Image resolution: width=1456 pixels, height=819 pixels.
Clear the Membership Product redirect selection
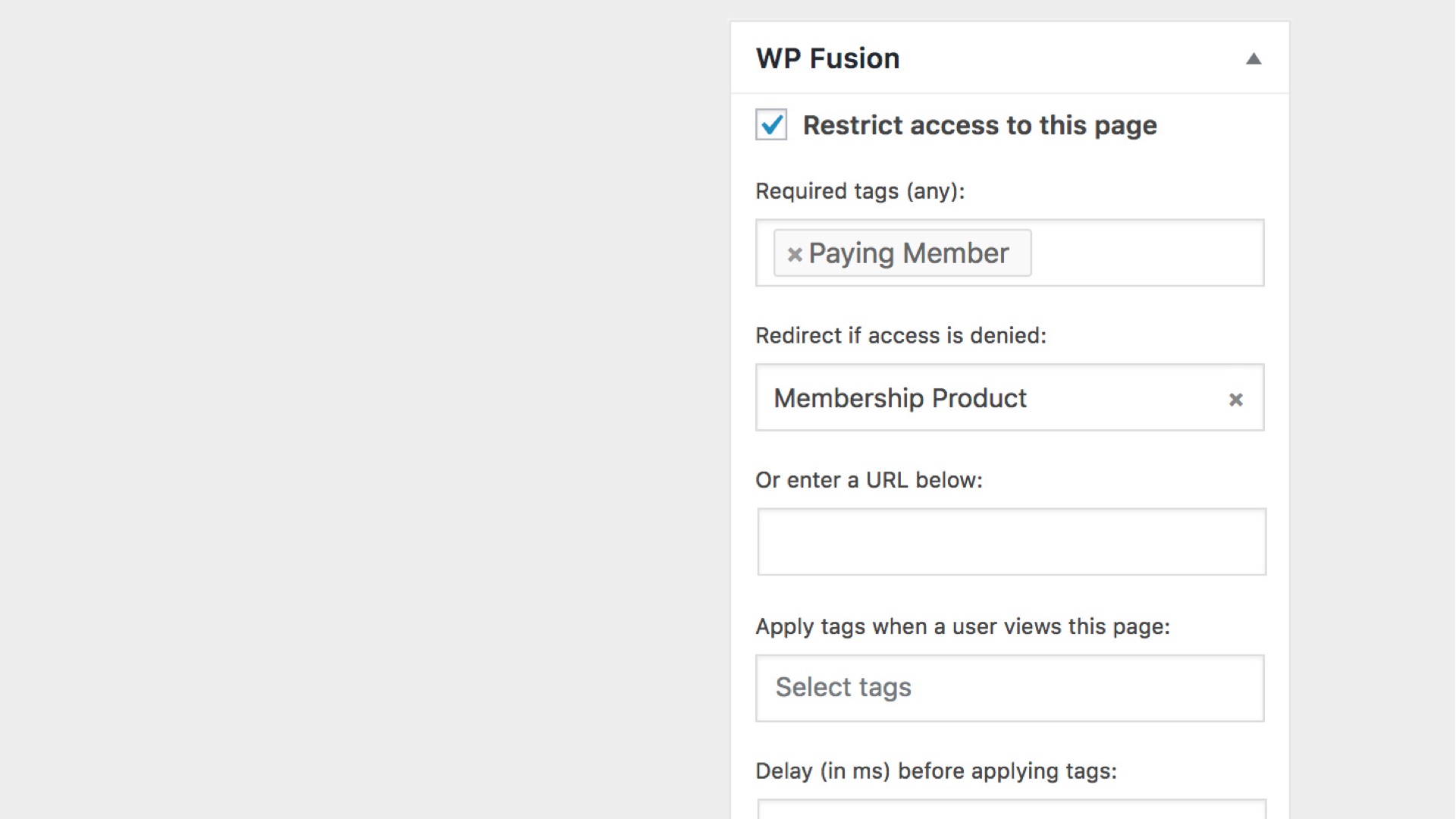pyautogui.click(x=1235, y=399)
